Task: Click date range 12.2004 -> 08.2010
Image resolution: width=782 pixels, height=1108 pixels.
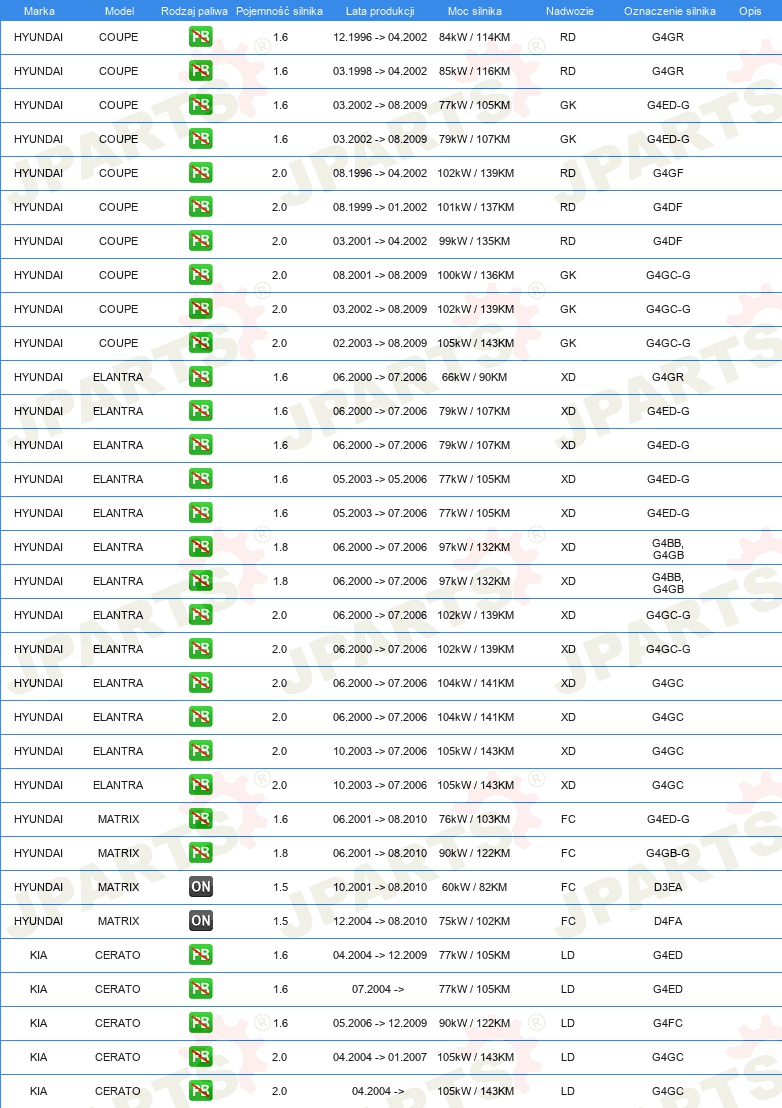Action: pos(380,921)
